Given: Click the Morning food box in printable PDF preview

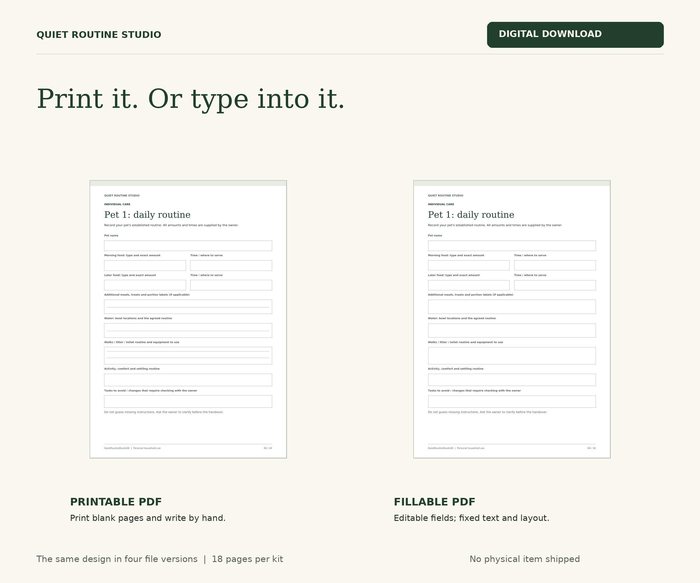Looking at the screenshot, I should click(145, 265).
